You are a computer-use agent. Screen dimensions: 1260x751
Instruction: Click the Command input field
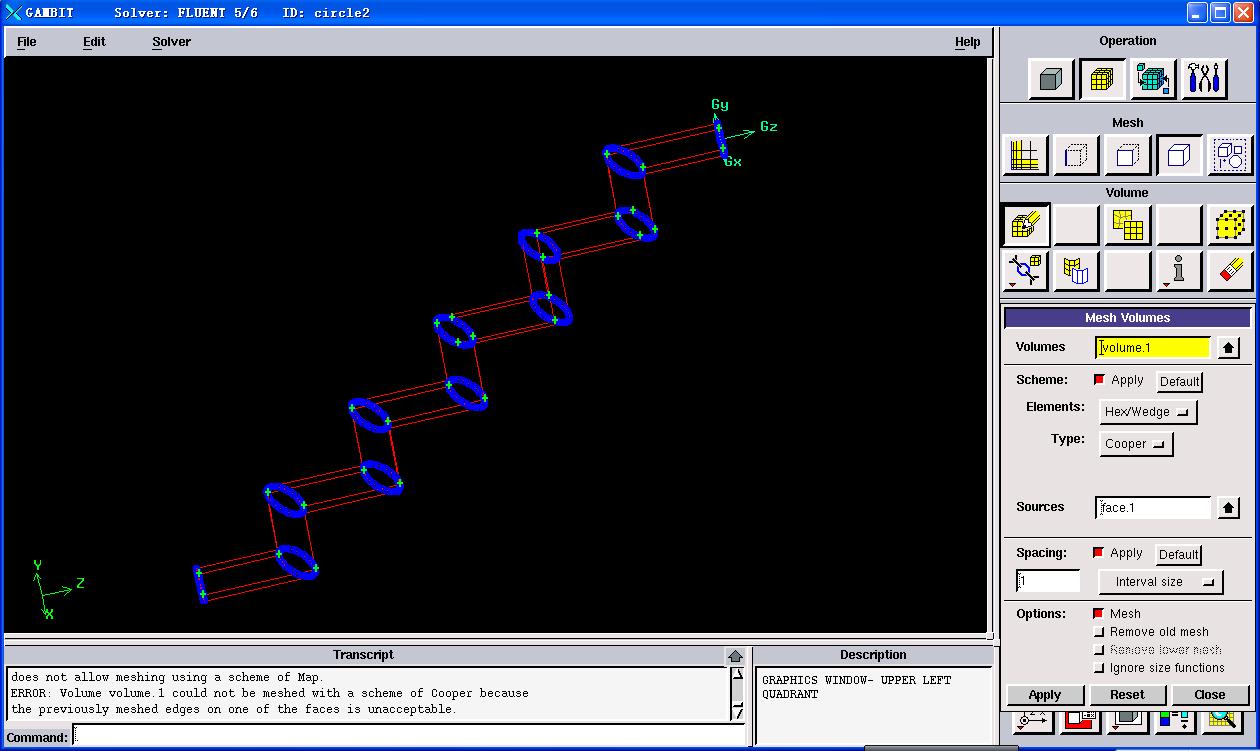tap(410, 737)
